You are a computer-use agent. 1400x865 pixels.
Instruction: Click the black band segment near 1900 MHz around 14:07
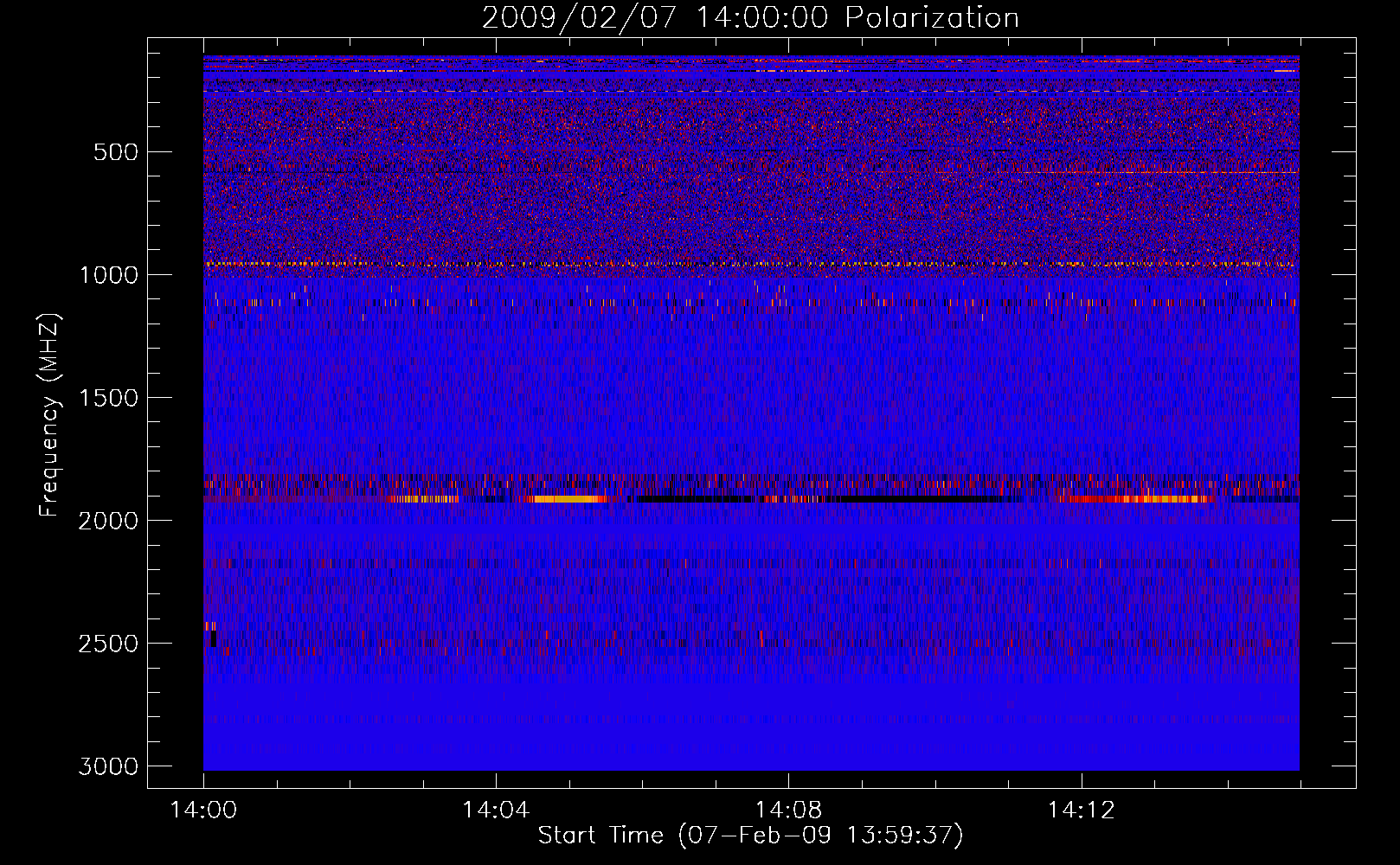[692, 499]
